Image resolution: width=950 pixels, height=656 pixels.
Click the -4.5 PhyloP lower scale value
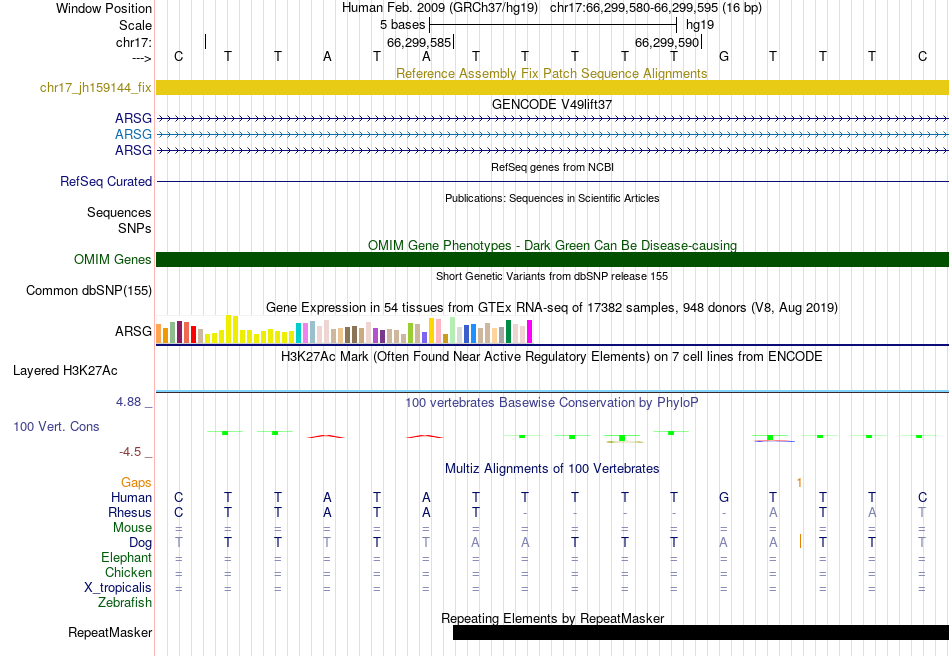point(130,452)
